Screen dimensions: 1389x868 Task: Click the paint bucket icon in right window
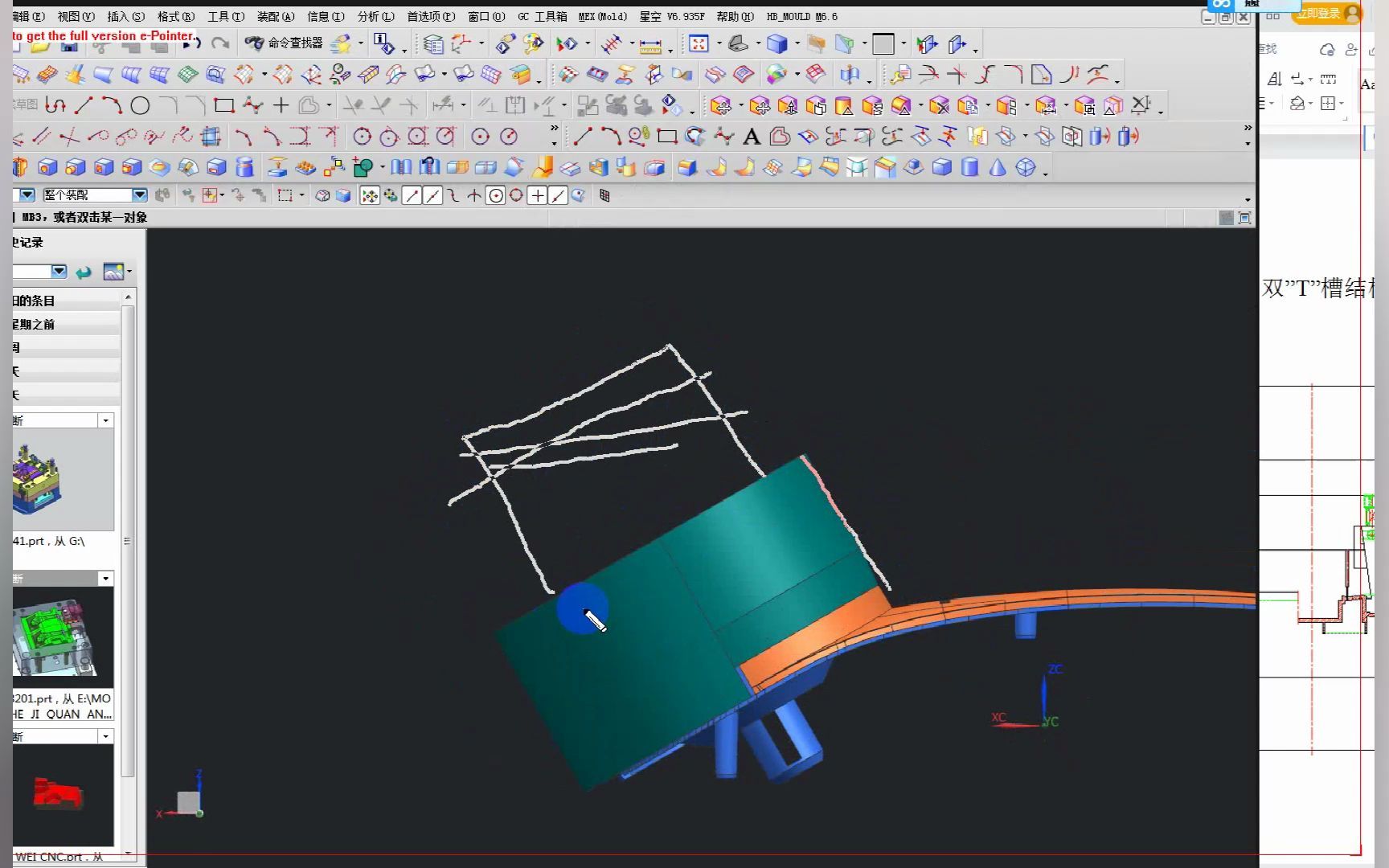coord(1297,103)
